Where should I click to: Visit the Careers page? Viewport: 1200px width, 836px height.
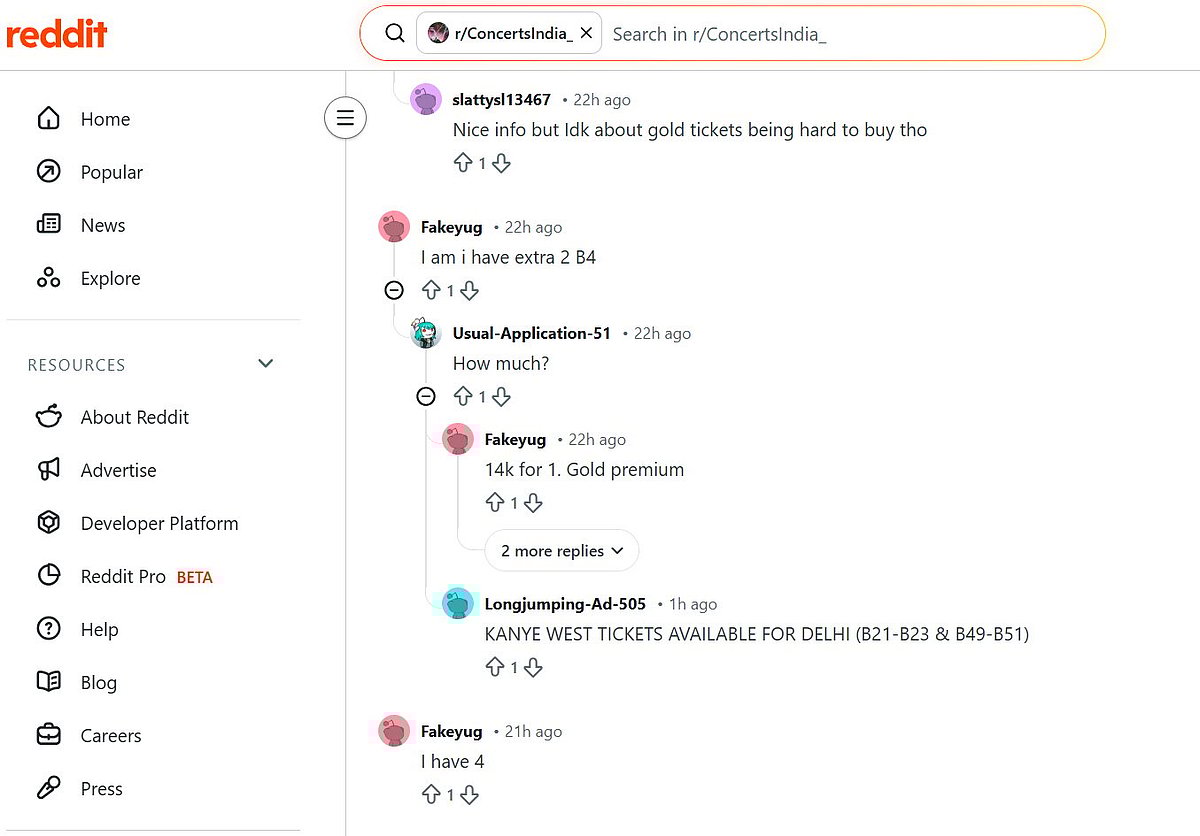tap(110, 735)
